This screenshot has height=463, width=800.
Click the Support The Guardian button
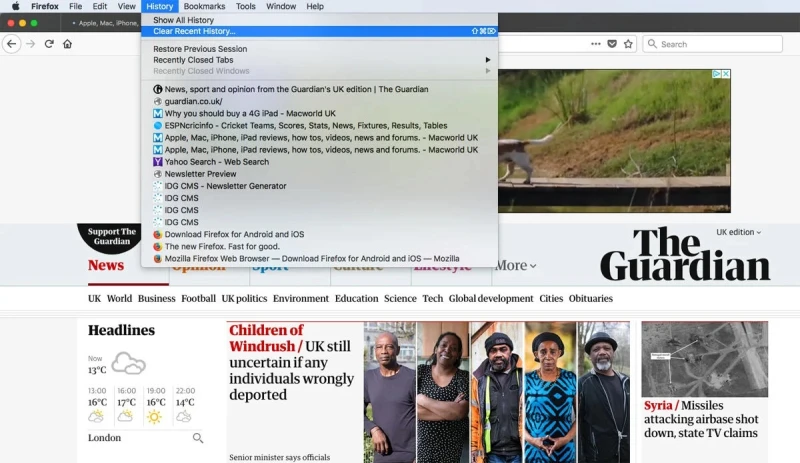coord(111,236)
